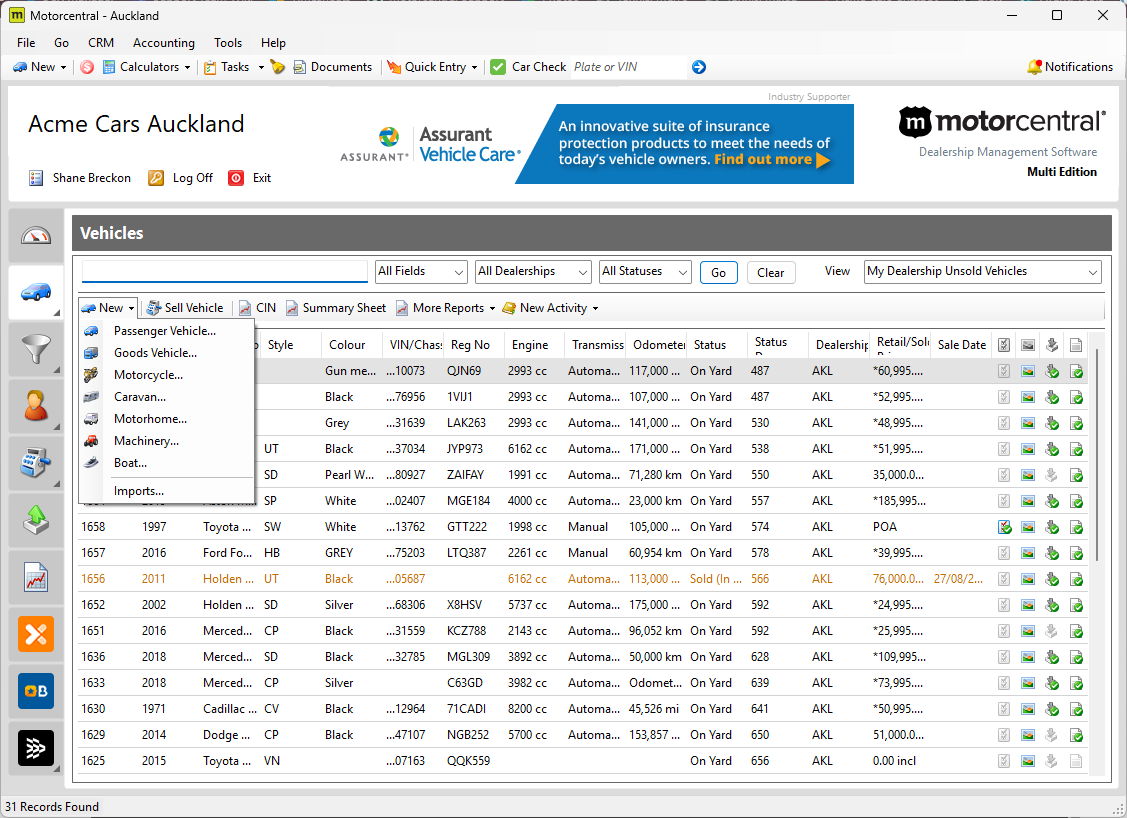Click the photo column header icon
The image size is (1127, 818).
1029,345
